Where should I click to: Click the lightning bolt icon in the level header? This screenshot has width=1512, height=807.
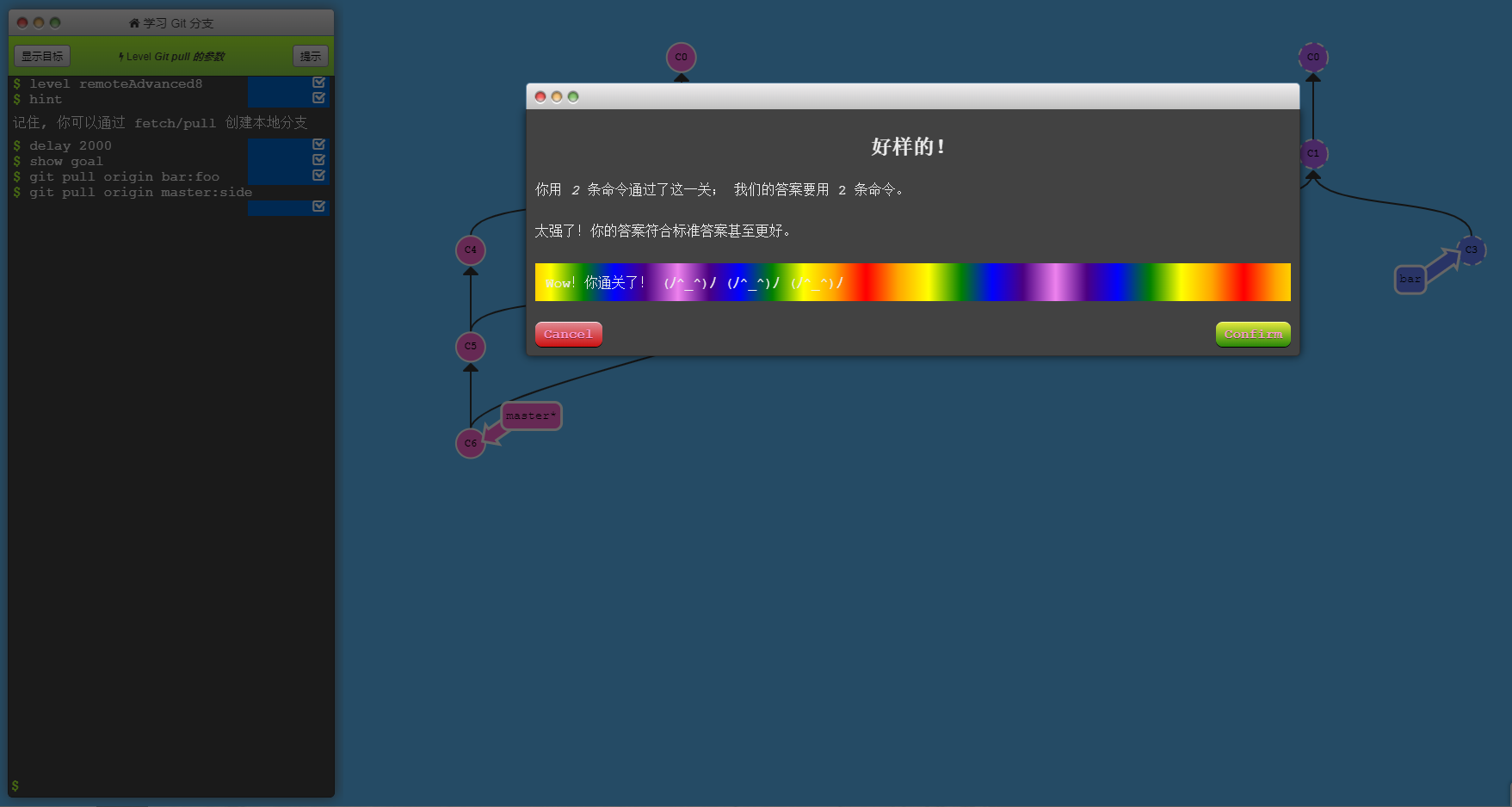[x=120, y=55]
